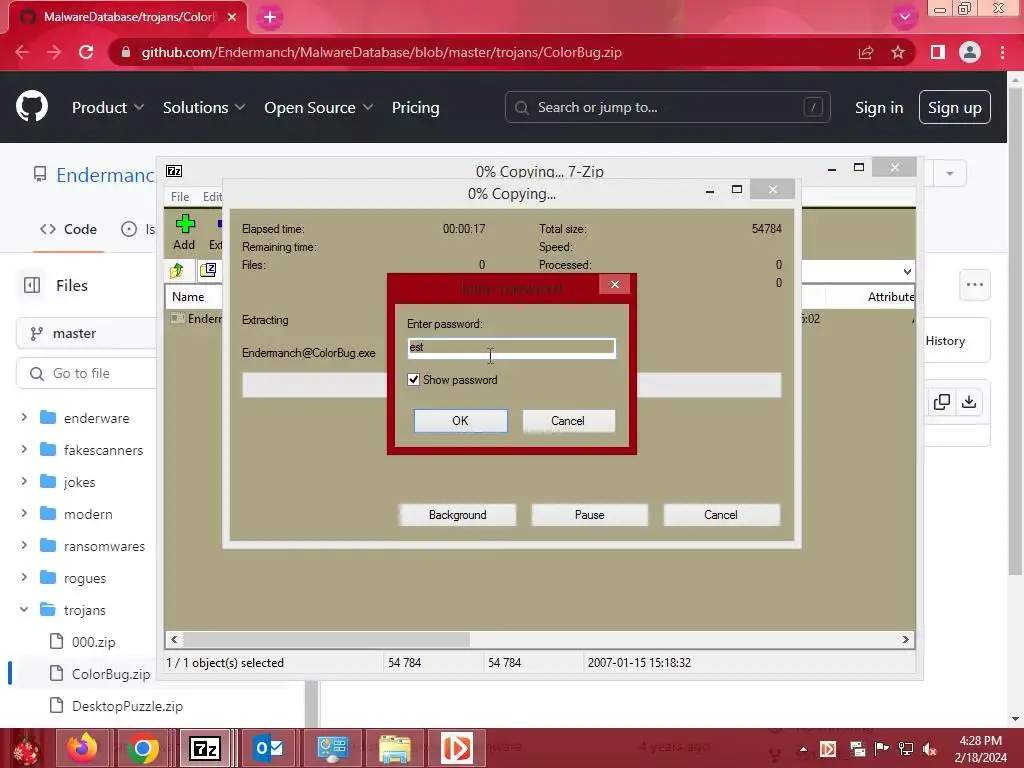Image resolution: width=1024 pixels, height=768 pixels.
Task: Click Sign up button
Action: [x=955, y=108]
